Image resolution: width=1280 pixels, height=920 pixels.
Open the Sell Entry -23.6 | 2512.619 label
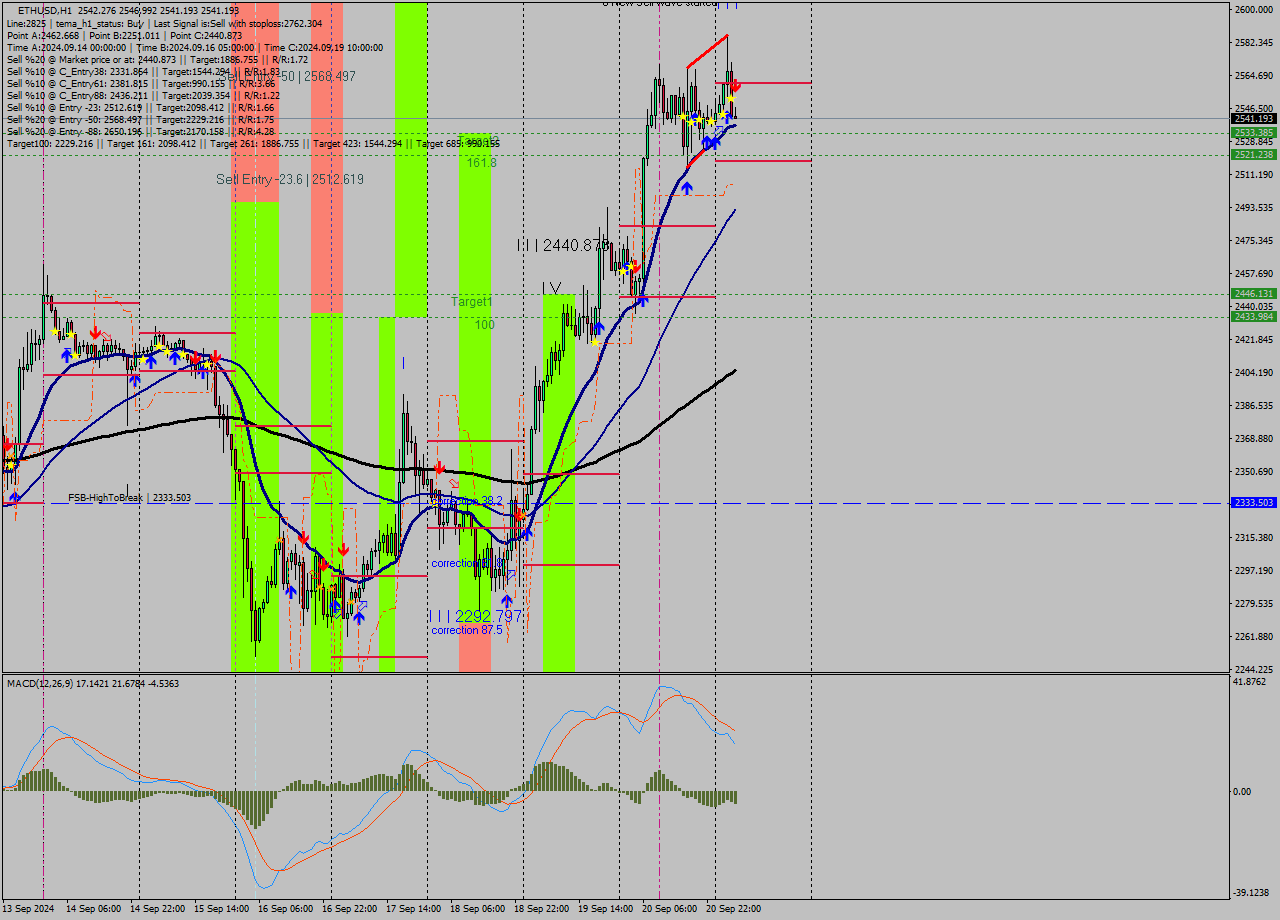pos(288,180)
